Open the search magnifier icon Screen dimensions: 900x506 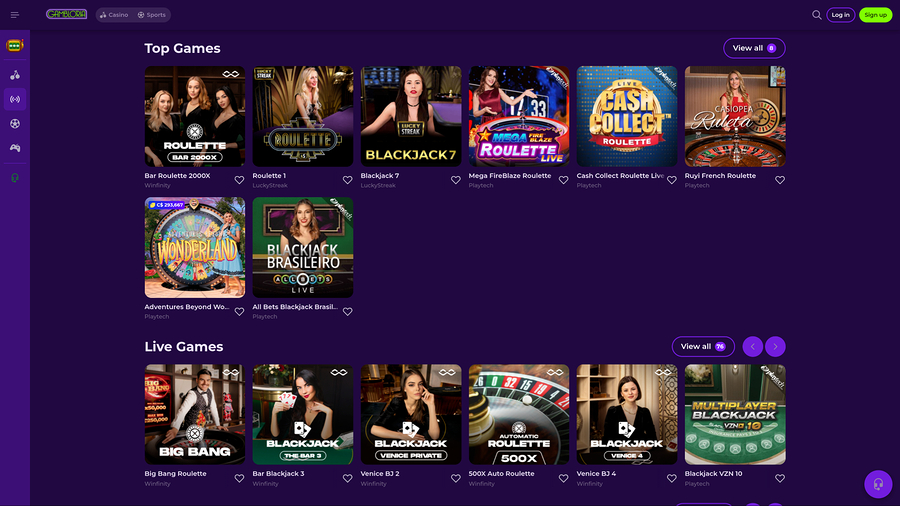tap(816, 15)
